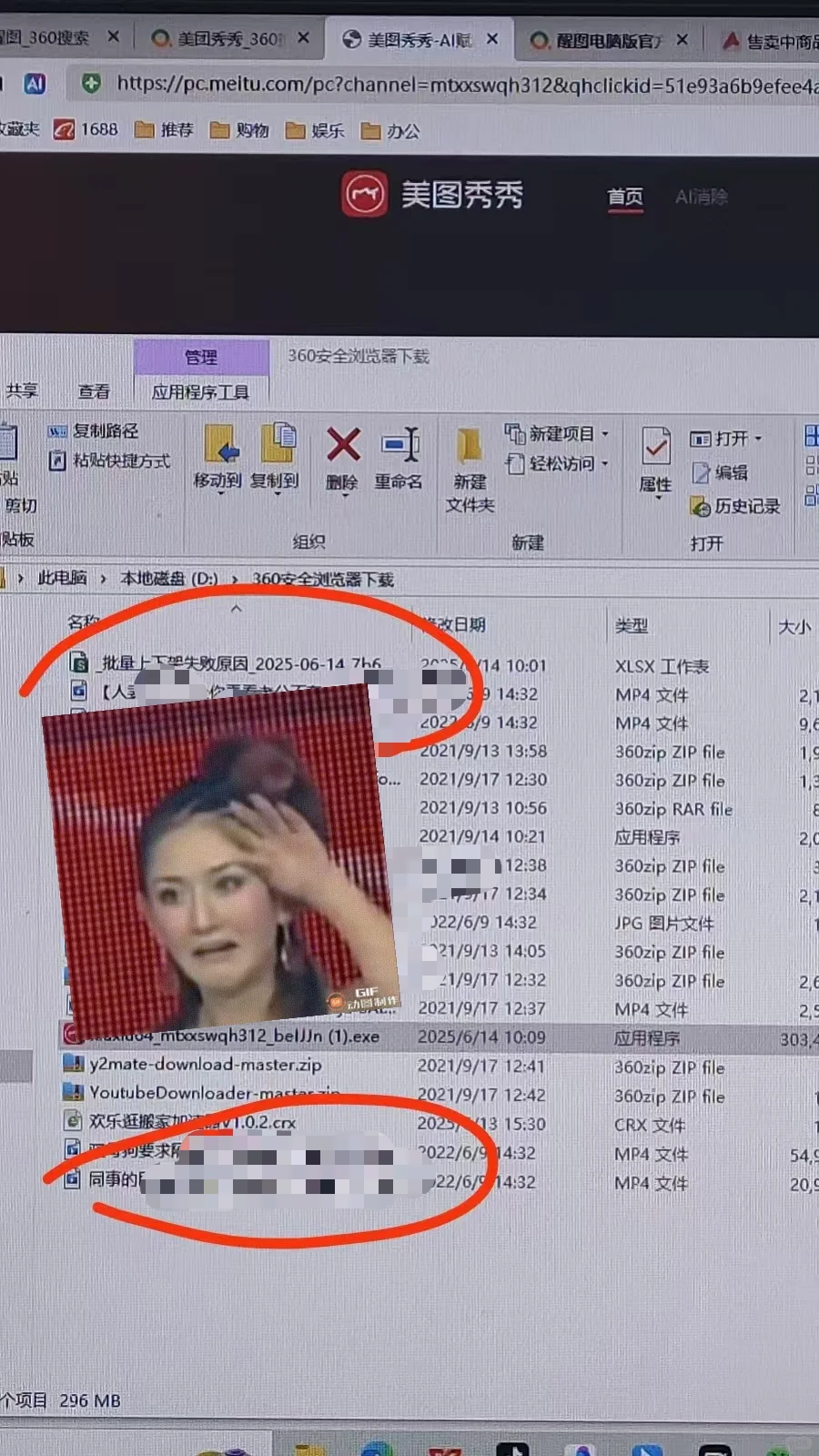
Task: Switch to the Manage (管理) ribbon tab
Action: [x=201, y=357]
